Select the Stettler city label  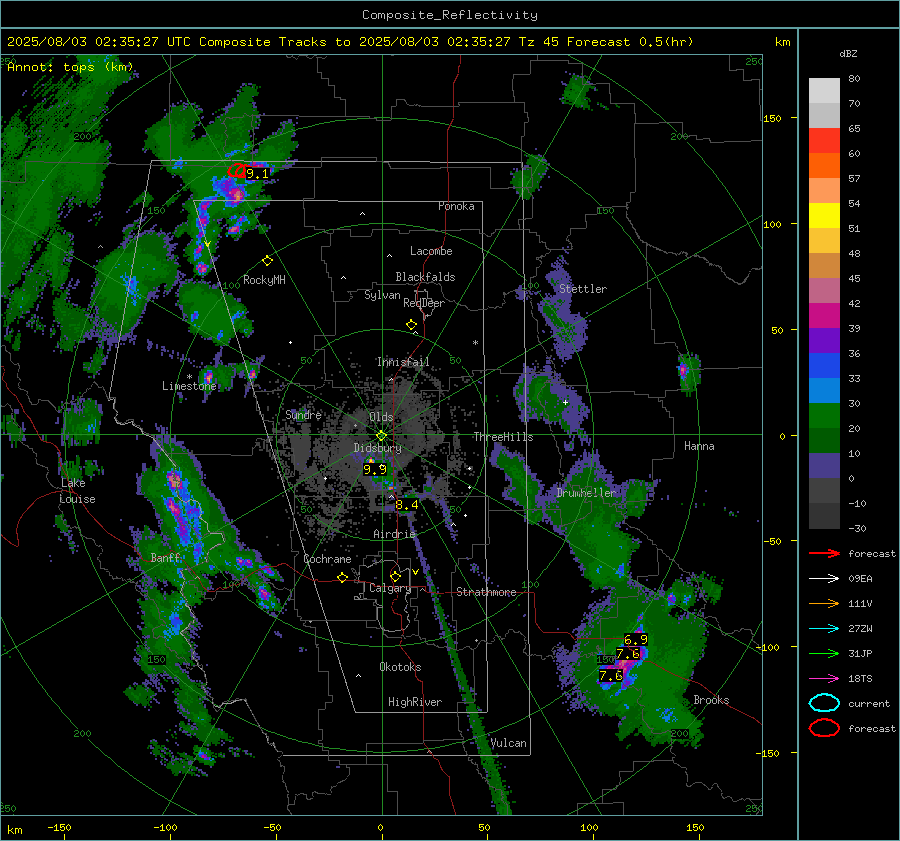[x=583, y=289]
